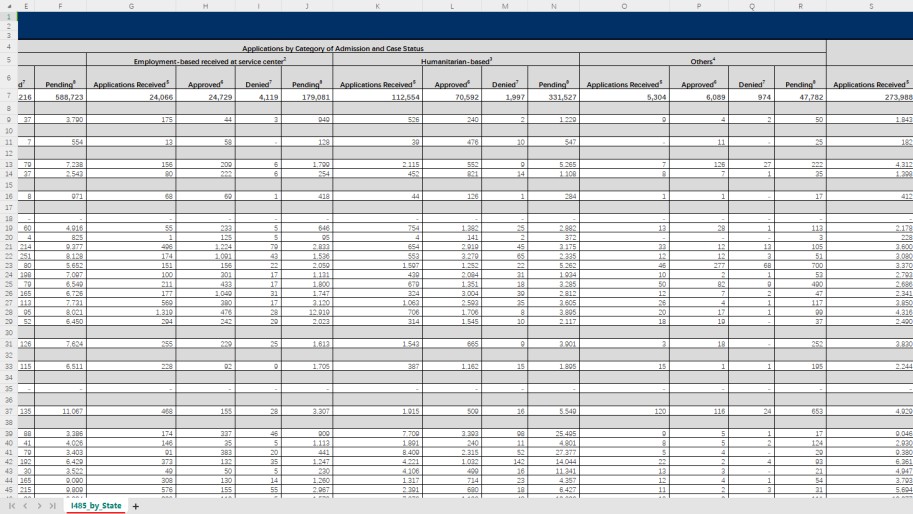
Task: Click 'Applications Received' header under Others
Action: click(x=624, y=84)
